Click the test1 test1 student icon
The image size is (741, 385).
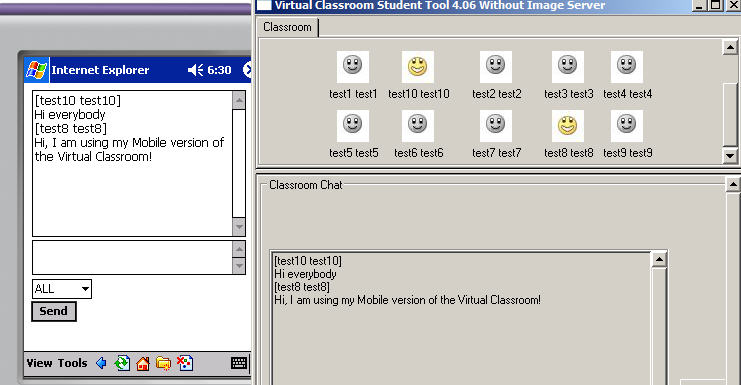[353, 67]
